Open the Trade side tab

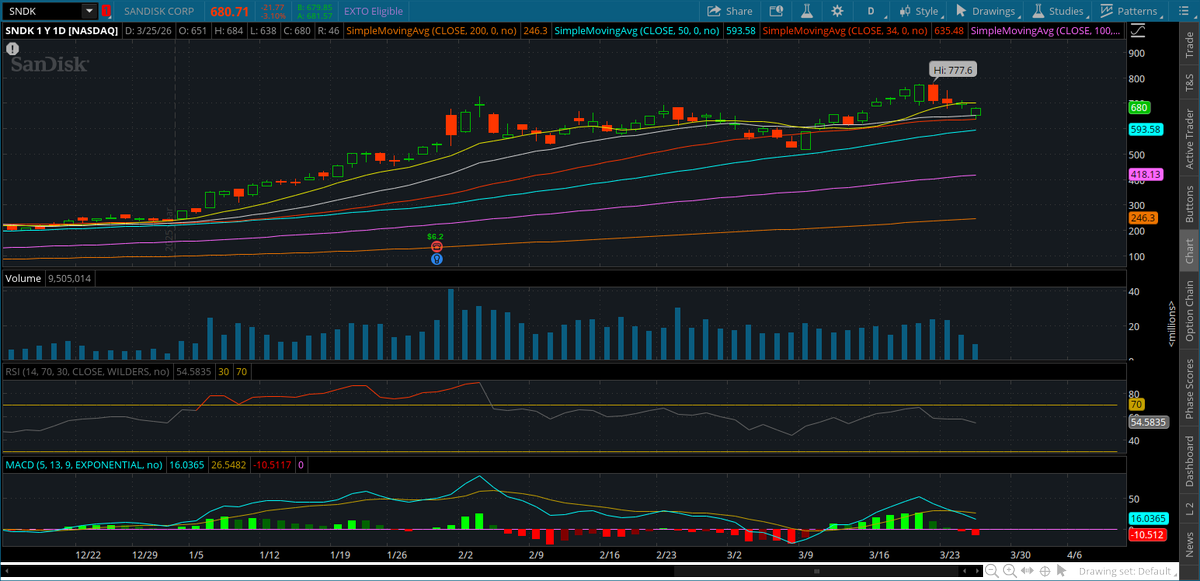click(1189, 45)
